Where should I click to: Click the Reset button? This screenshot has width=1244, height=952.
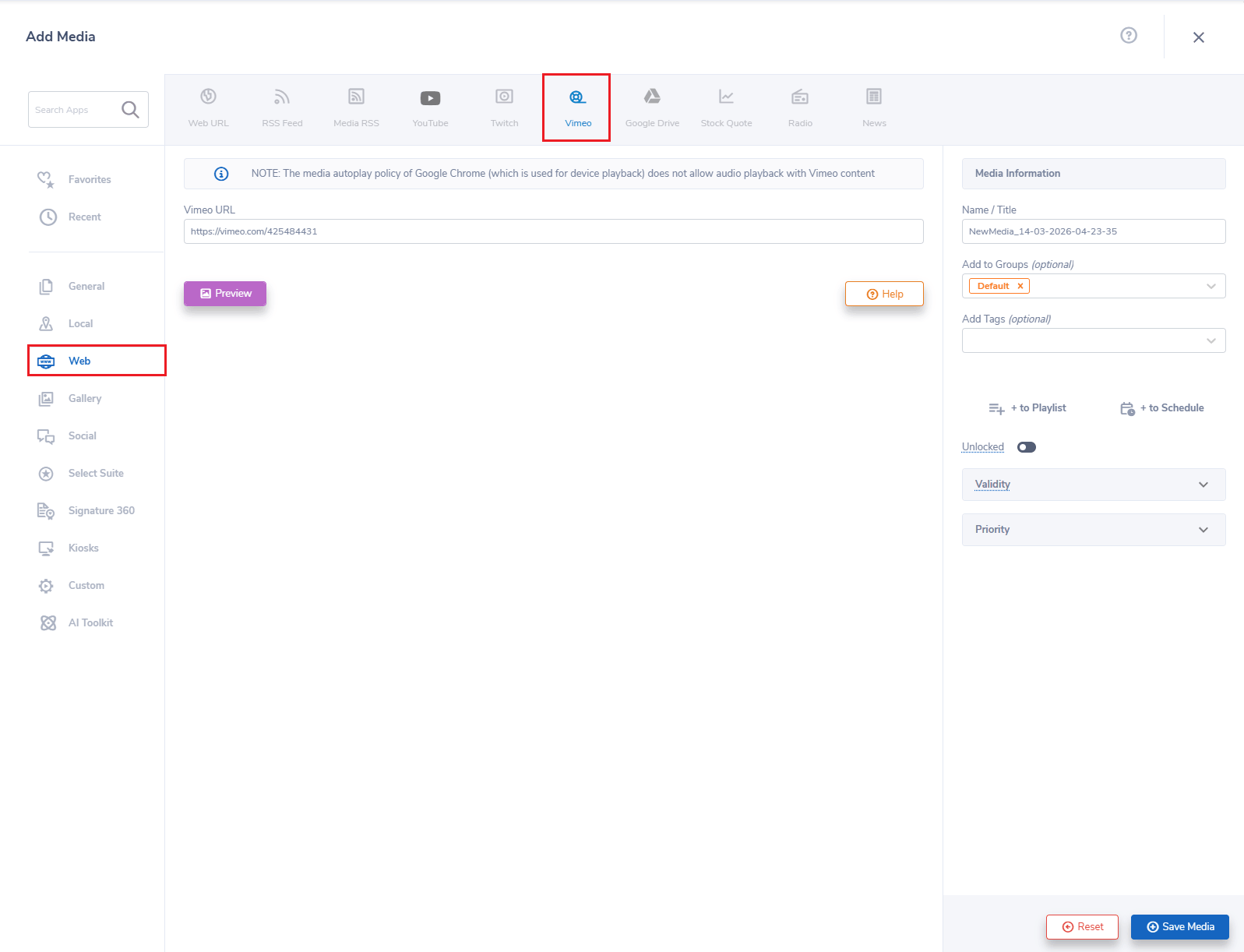click(x=1082, y=927)
